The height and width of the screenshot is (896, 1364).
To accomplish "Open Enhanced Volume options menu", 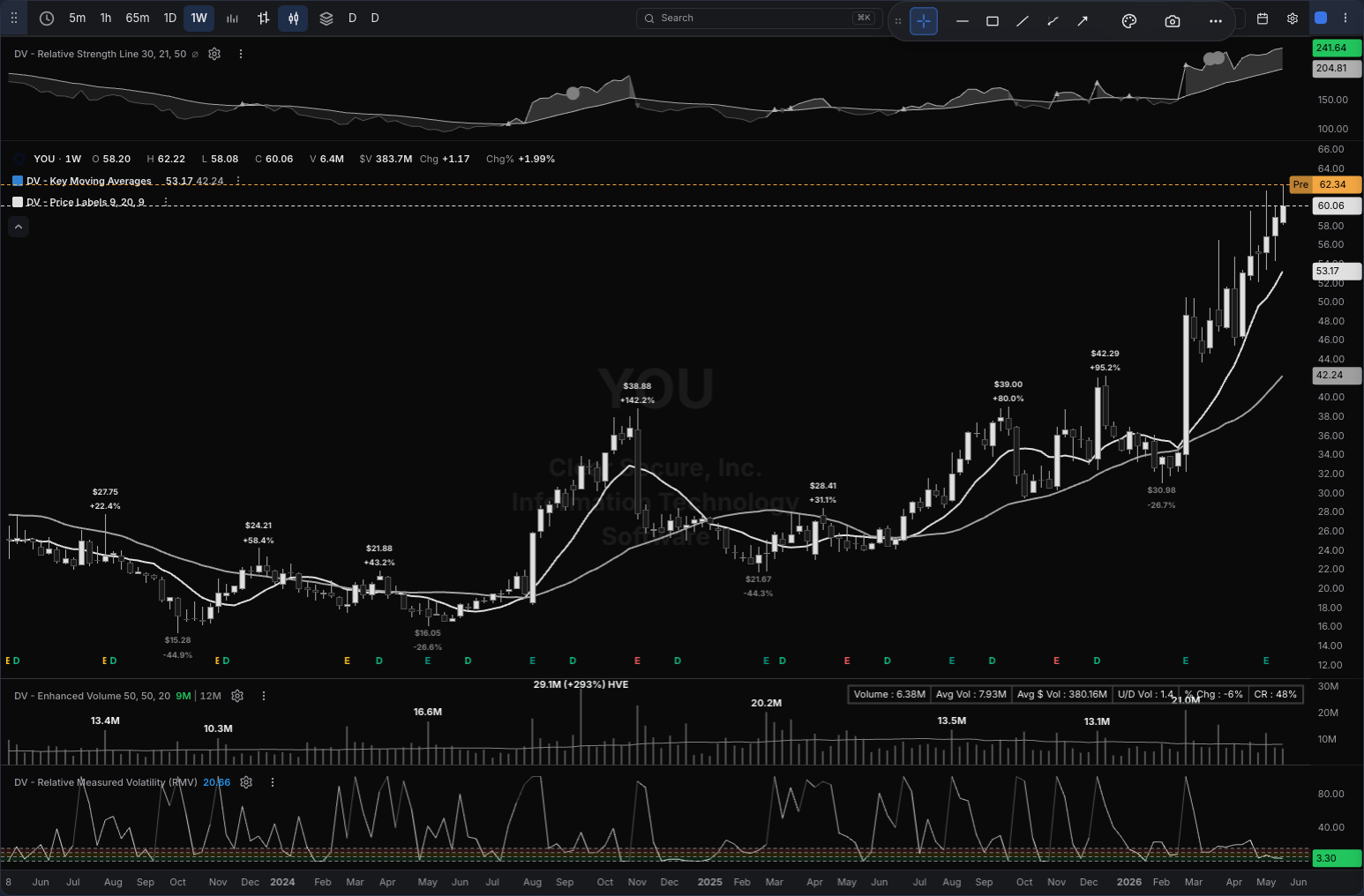I will 264,696.
